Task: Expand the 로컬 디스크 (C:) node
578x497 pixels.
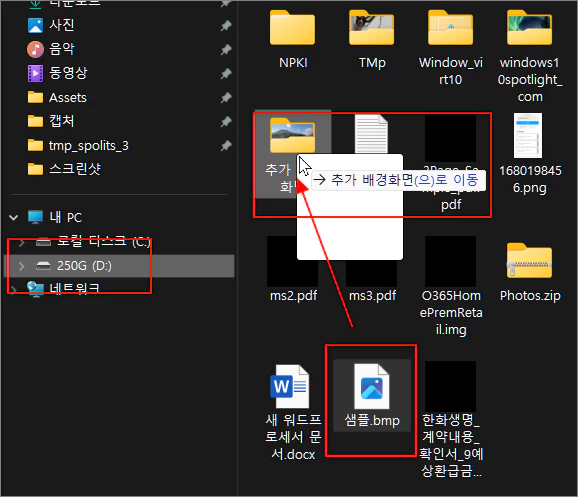Action: click(x=22, y=242)
